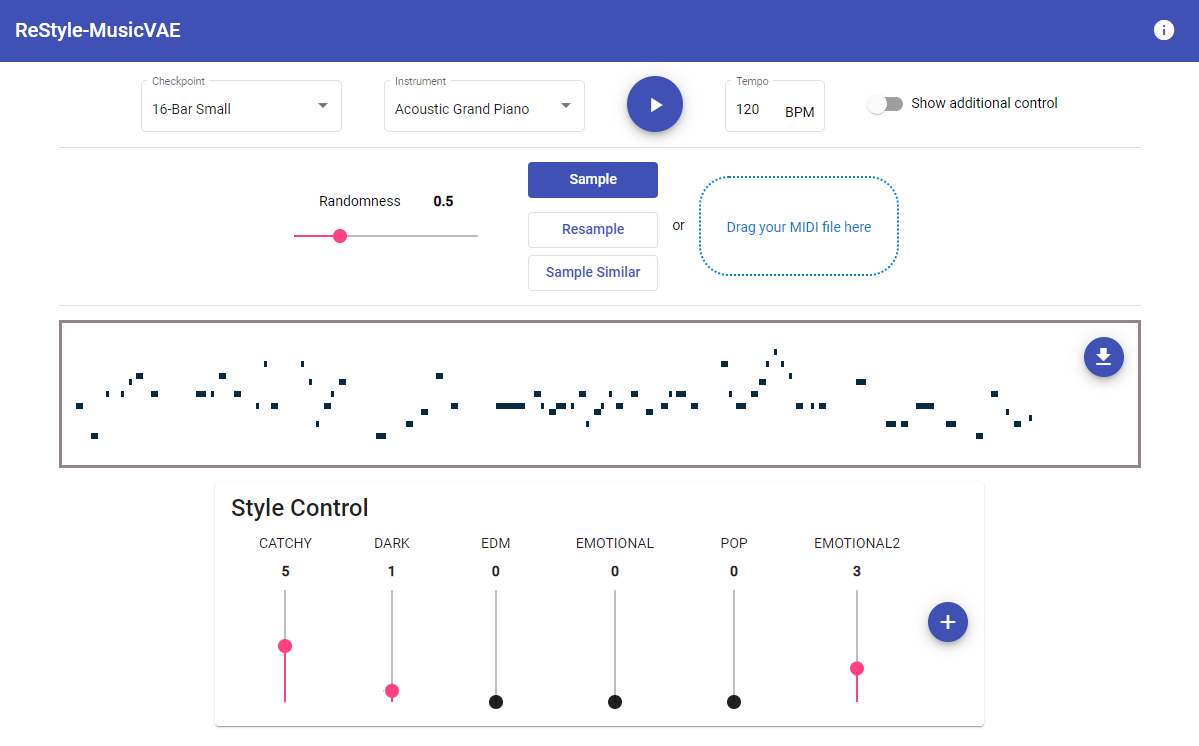Click the Checkpoint dropdown arrow
1199x746 pixels.
pos(323,106)
